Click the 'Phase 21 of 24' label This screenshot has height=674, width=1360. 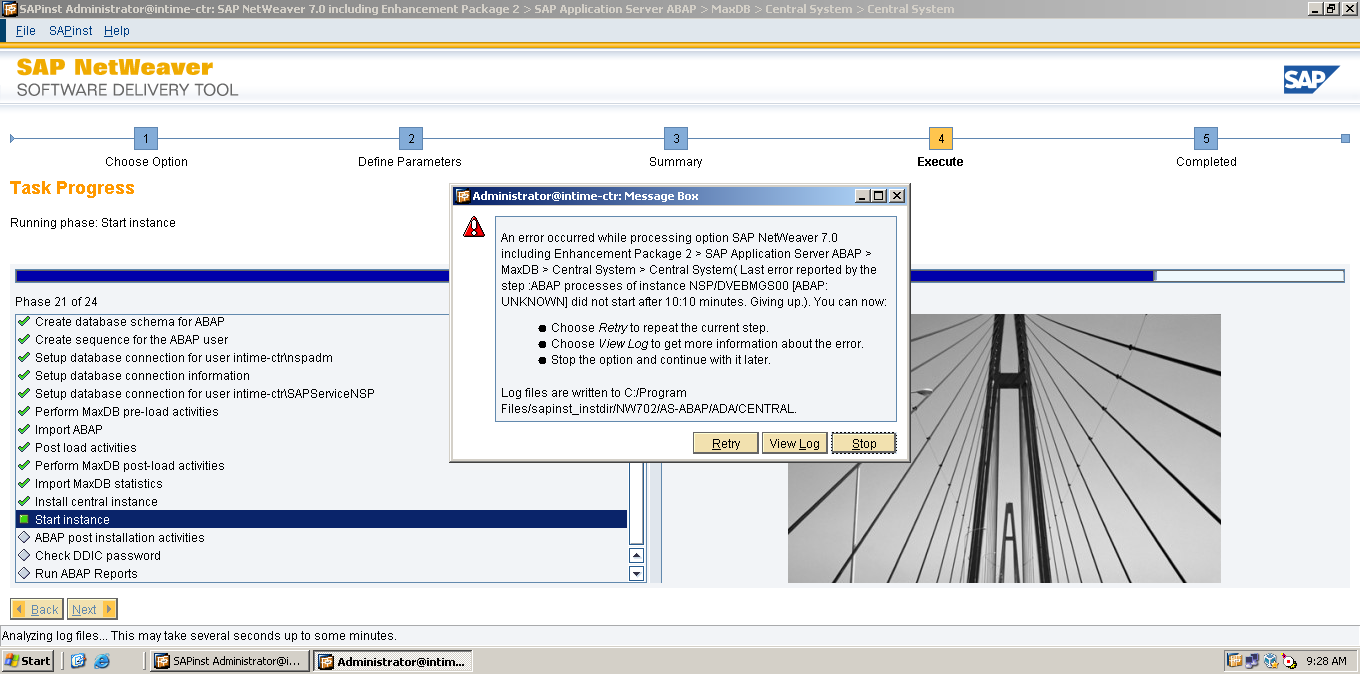(56, 302)
